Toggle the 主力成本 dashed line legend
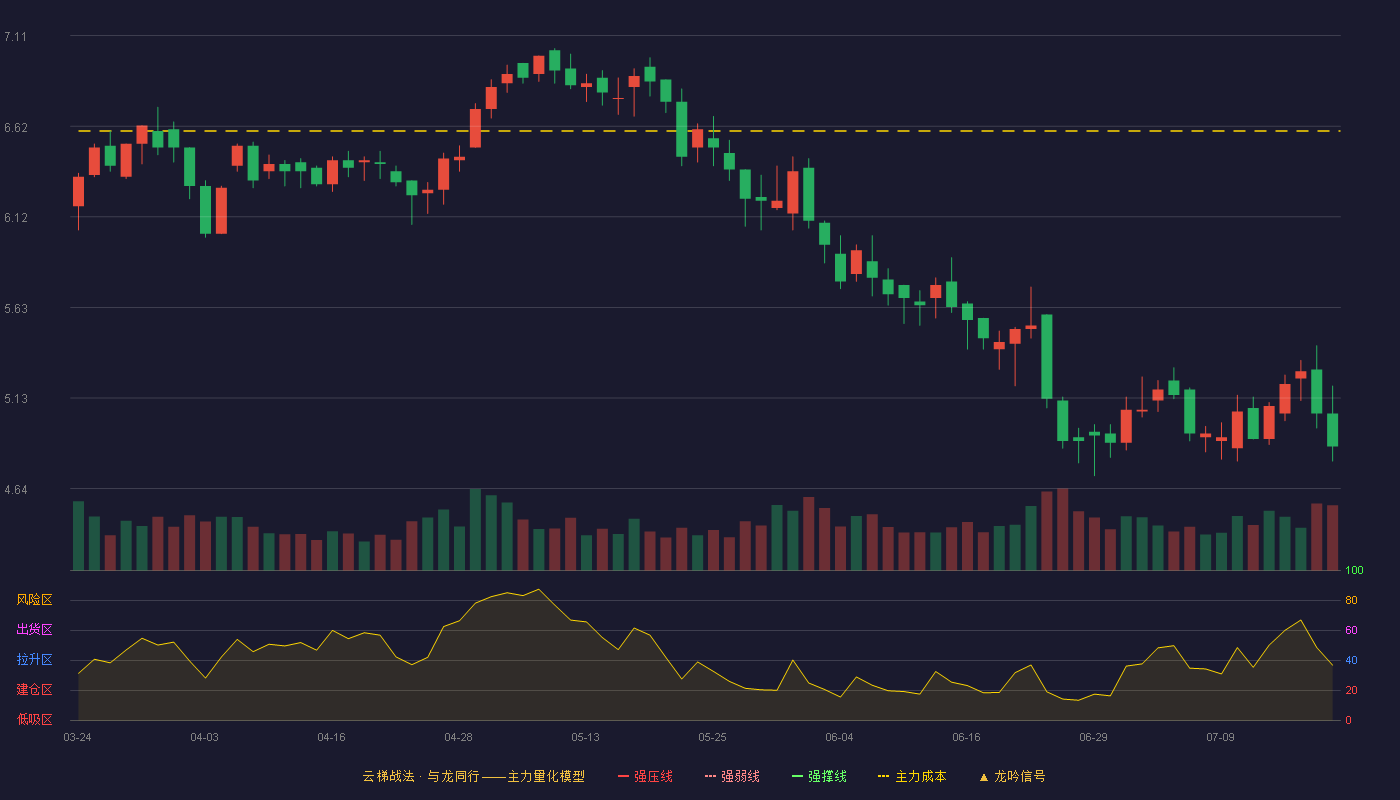This screenshot has width=1400, height=800. pos(912,776)
